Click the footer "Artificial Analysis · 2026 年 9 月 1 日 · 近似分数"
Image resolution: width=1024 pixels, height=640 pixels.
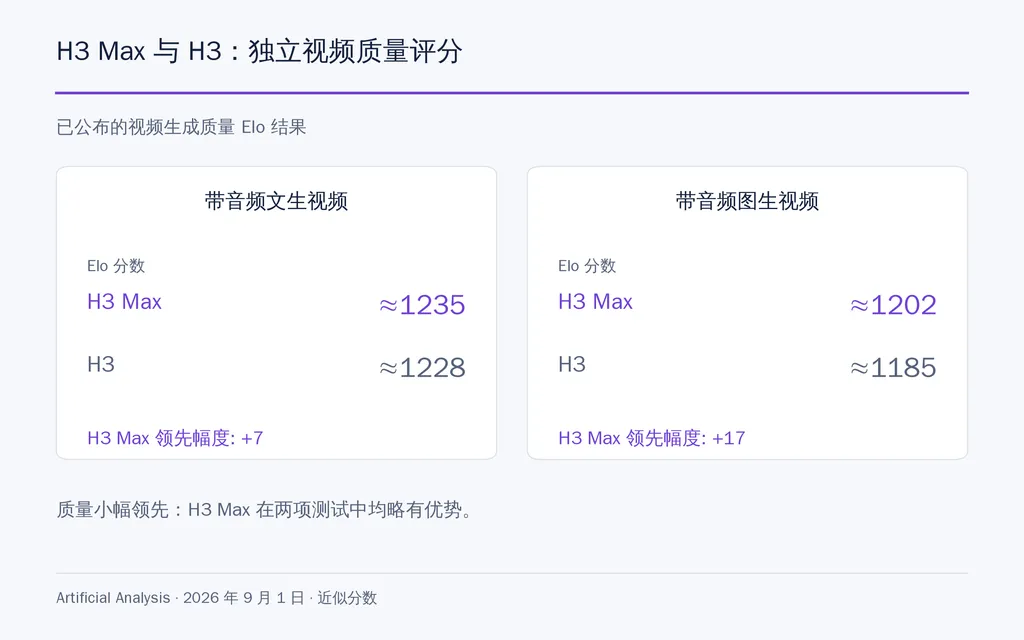(216, 598)
